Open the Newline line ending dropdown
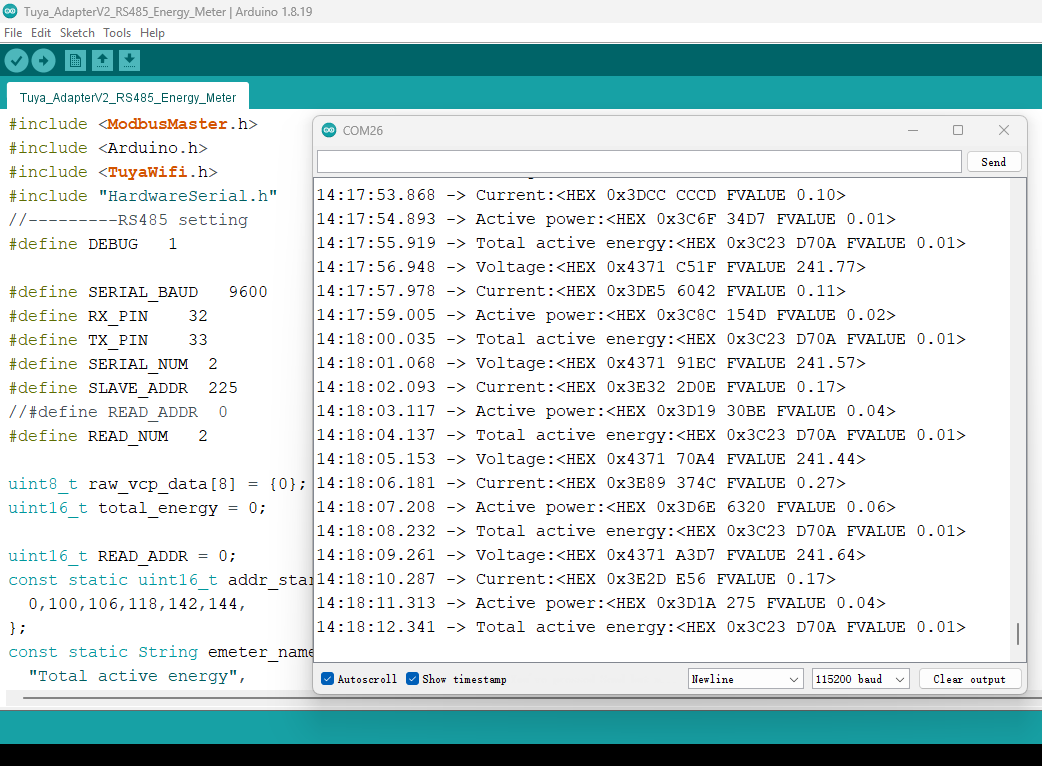 (745, 679)
